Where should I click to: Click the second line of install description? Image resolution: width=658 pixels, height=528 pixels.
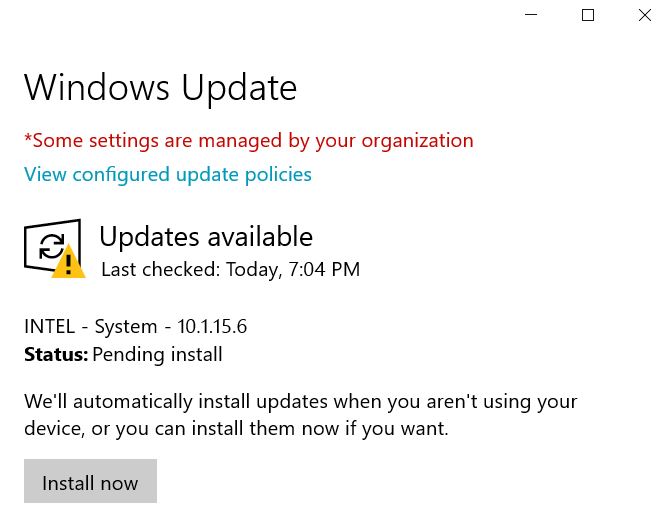coord(236,429)
